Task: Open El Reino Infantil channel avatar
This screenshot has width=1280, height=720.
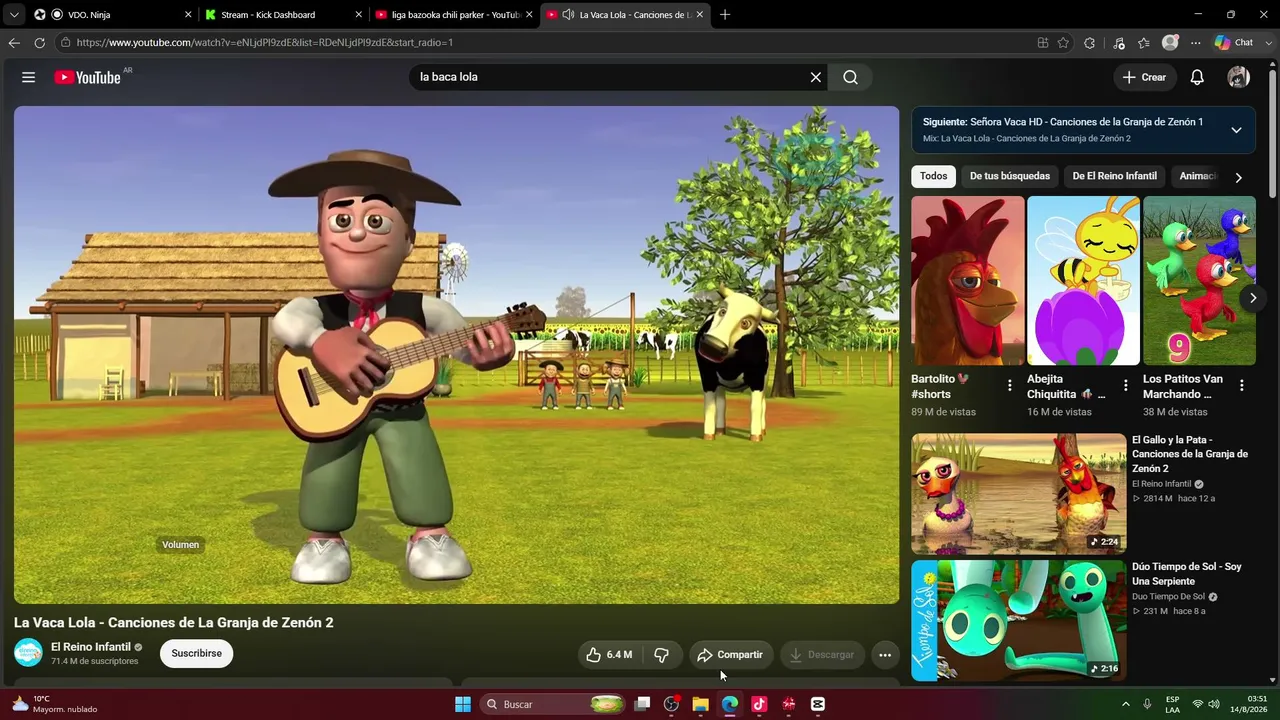Action: 28,653
